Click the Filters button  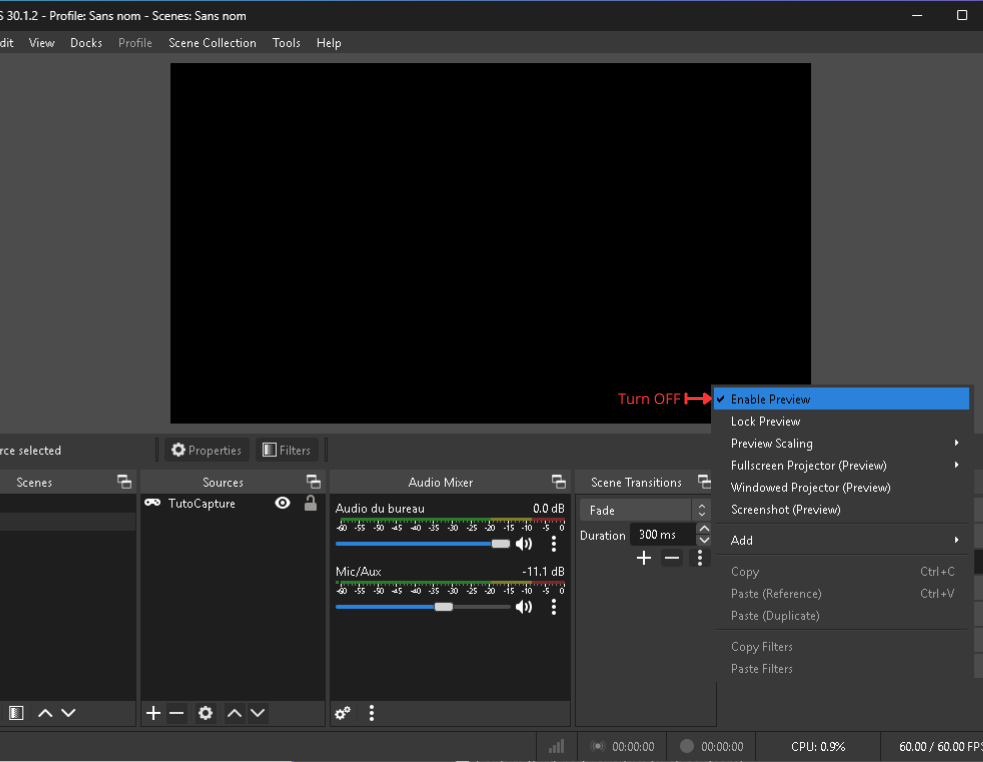286,450
